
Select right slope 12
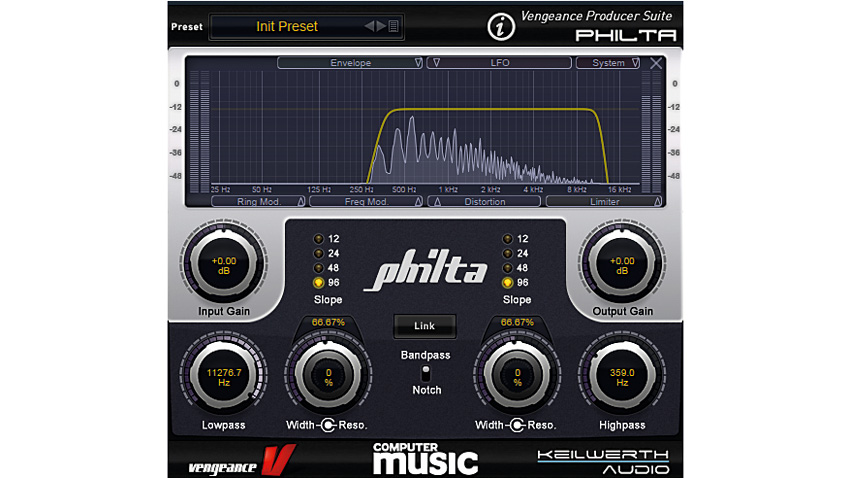pyautogui.click(x=507, y=239)
